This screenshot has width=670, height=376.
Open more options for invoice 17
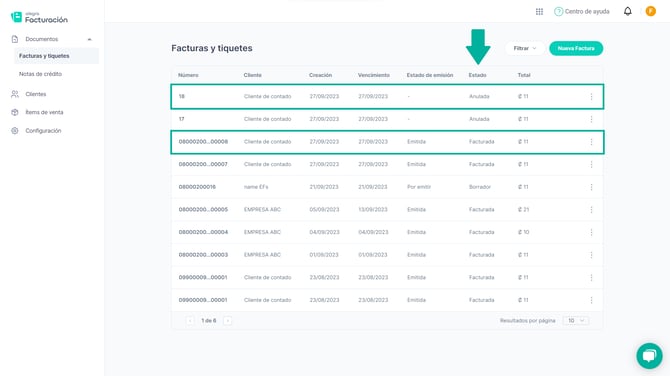tap(591, 119)
